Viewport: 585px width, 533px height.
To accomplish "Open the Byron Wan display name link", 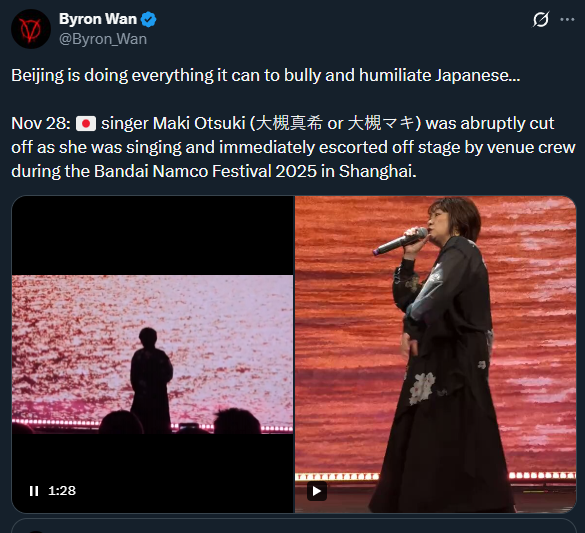I will coord(98,19).
